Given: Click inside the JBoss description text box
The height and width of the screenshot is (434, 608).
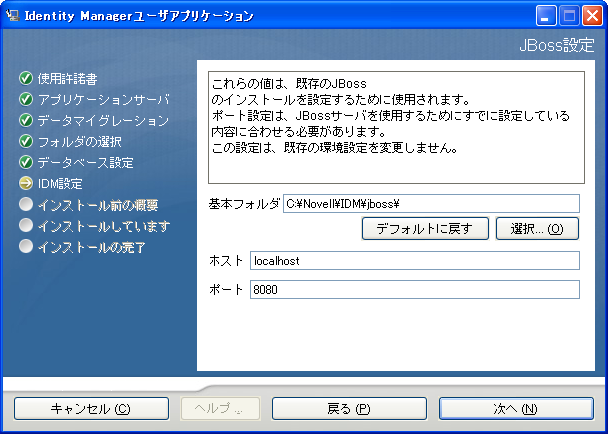Looking at the screenshot, I should (396, 127).
